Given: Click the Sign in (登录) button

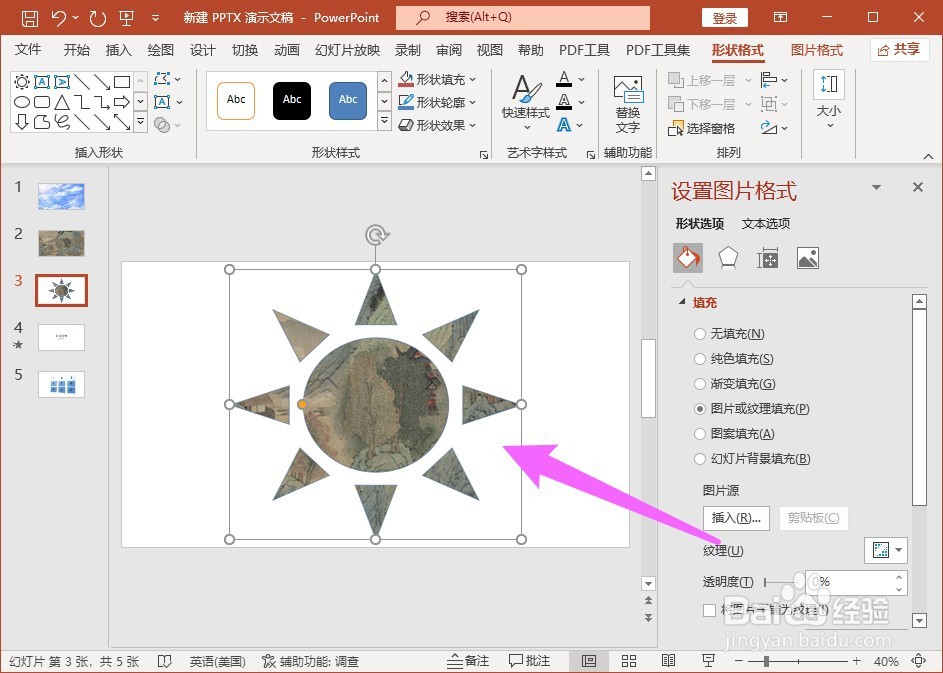Looking at the screenshot, I should tap(725, 18).
